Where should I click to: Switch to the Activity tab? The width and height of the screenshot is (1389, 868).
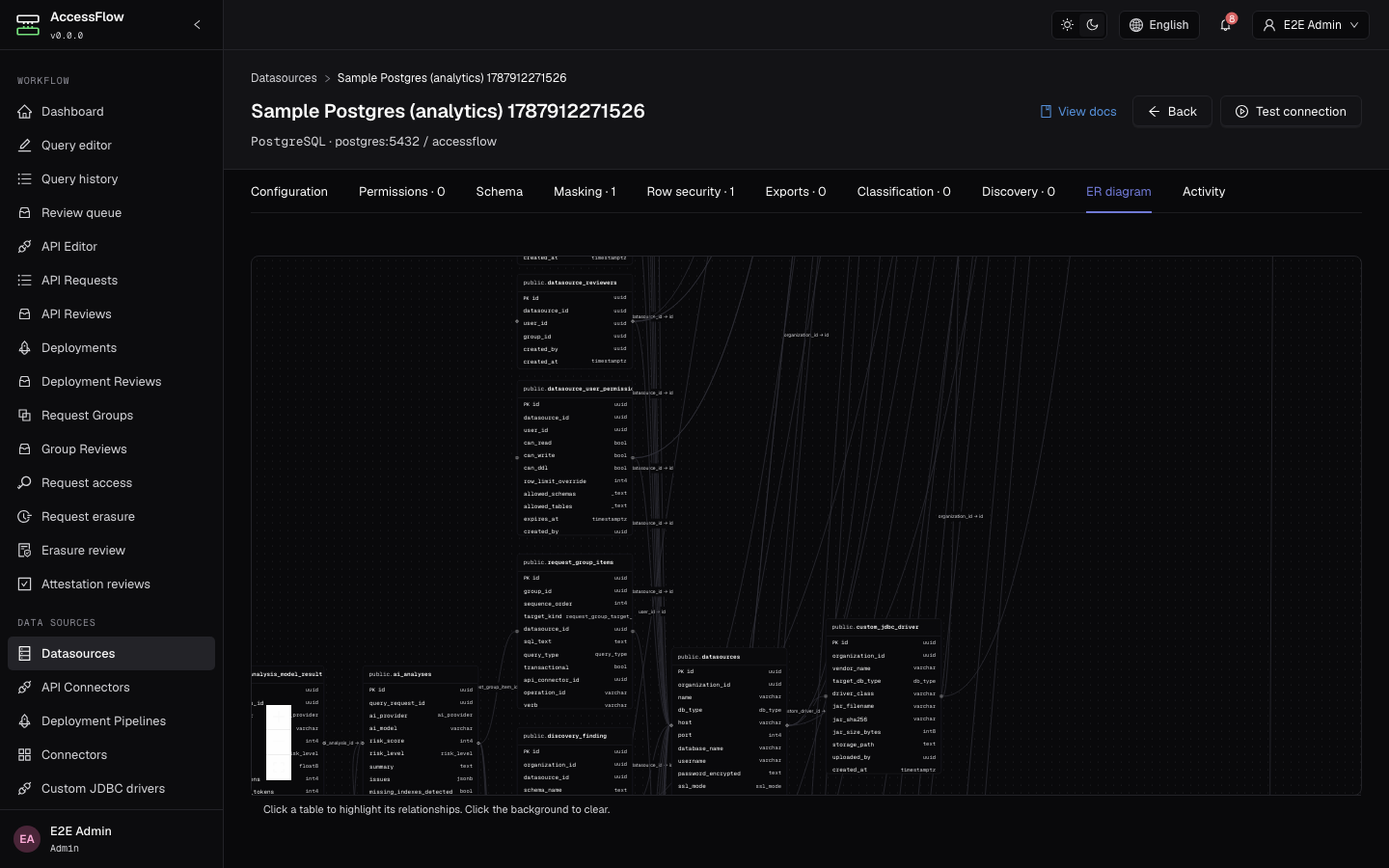click(x=1204, y=192)
